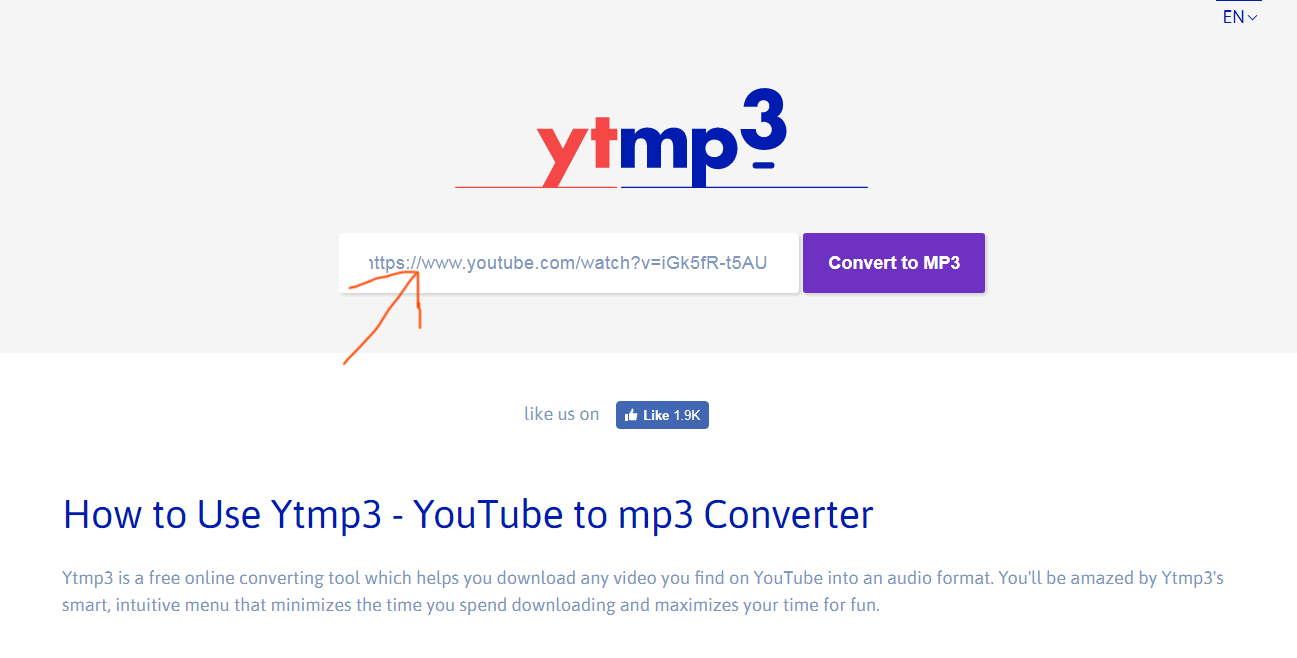Click the Facebook 'Like' text
Viewport: 1297px width, 658px height.
point(656,415)
